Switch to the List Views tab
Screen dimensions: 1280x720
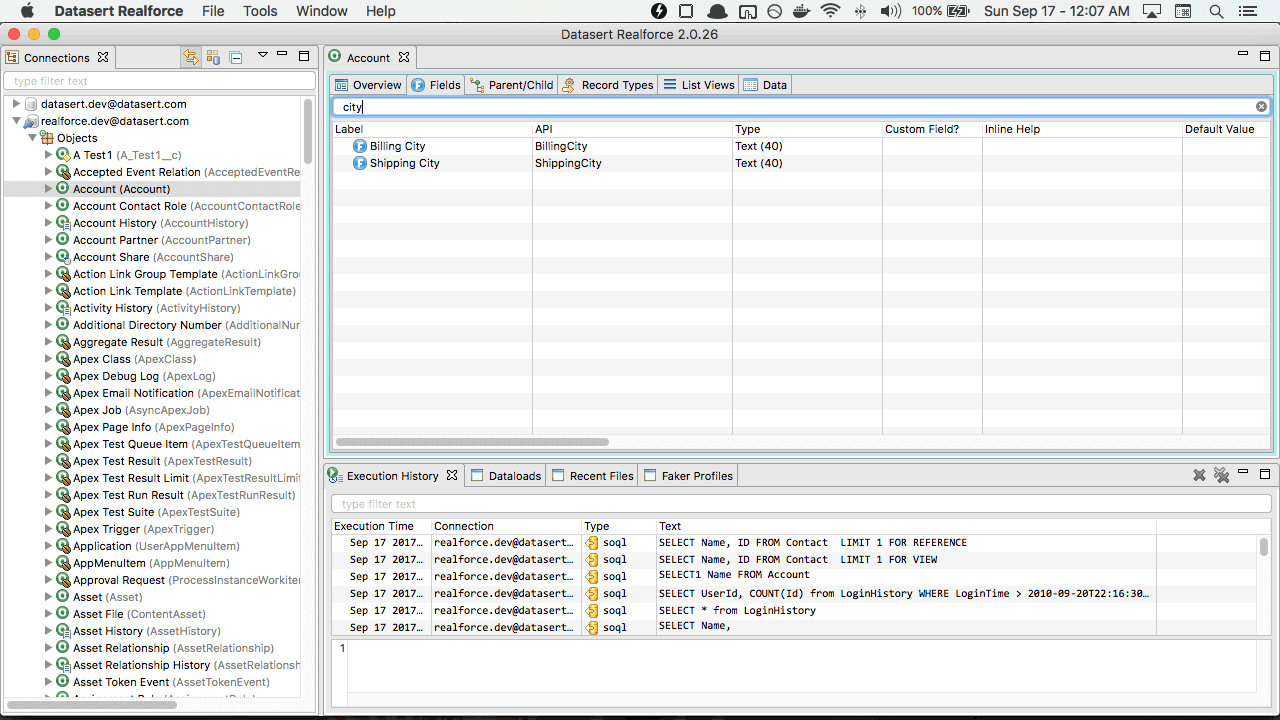coord(699,85)
